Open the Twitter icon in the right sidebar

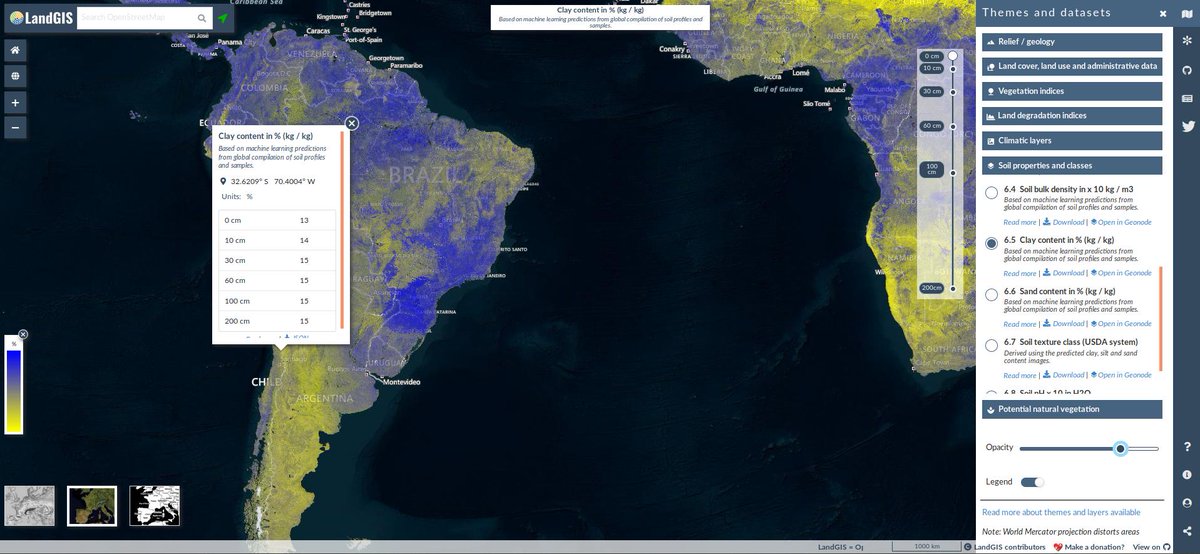coord(1187,126)
